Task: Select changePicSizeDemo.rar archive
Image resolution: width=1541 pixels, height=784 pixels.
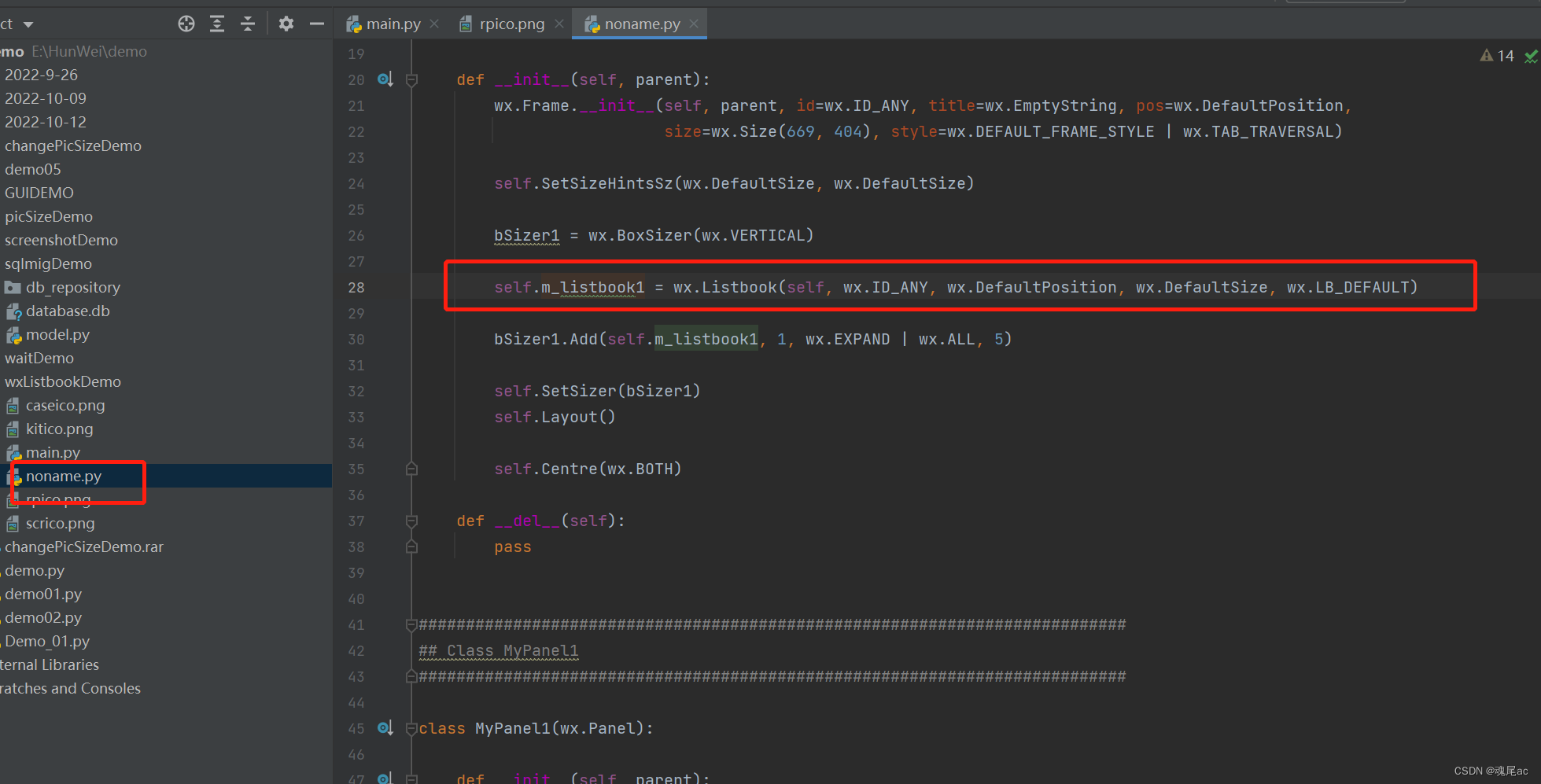Action: point(84,547)
